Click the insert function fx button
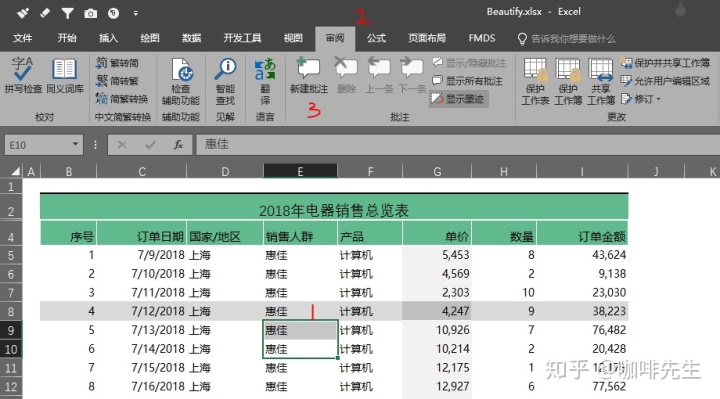This screenshot has width=720, height=399. (178, 145)
